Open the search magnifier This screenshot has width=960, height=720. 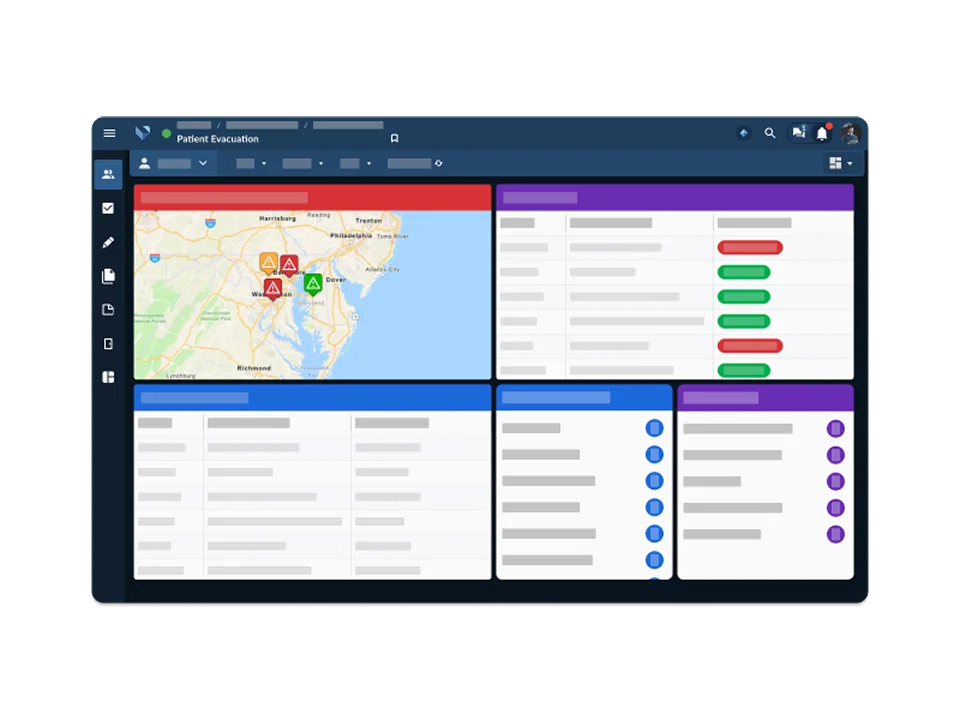tap(770, 133)
